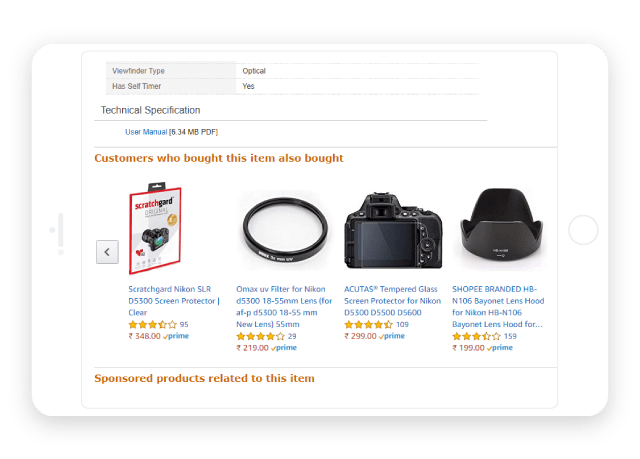The image size is (640, 459).
Task: Click the ₹ 348.00 price of Scratchgard
Action: click(x=144, y=336)
